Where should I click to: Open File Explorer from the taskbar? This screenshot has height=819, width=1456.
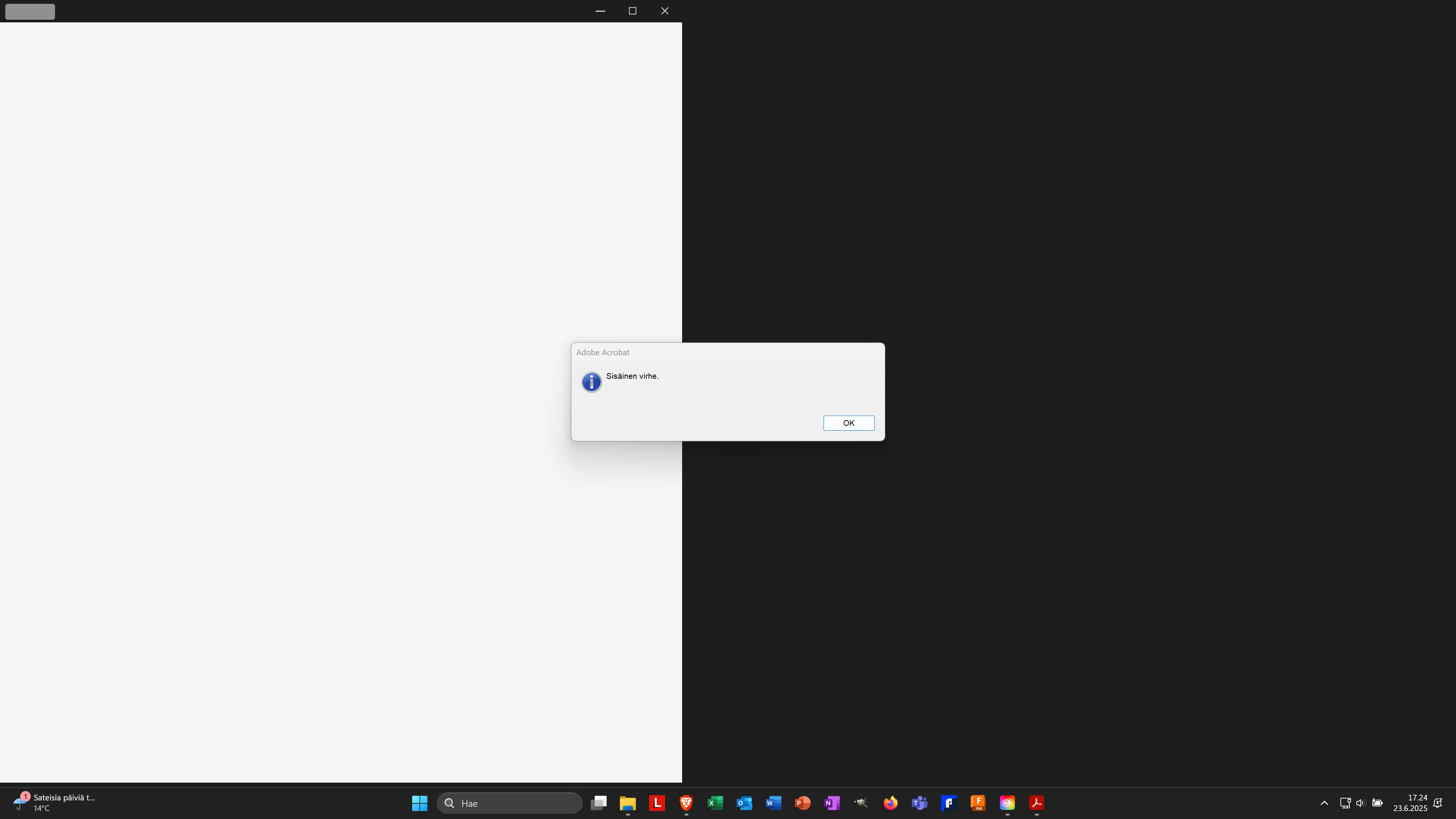coord(628,803)
